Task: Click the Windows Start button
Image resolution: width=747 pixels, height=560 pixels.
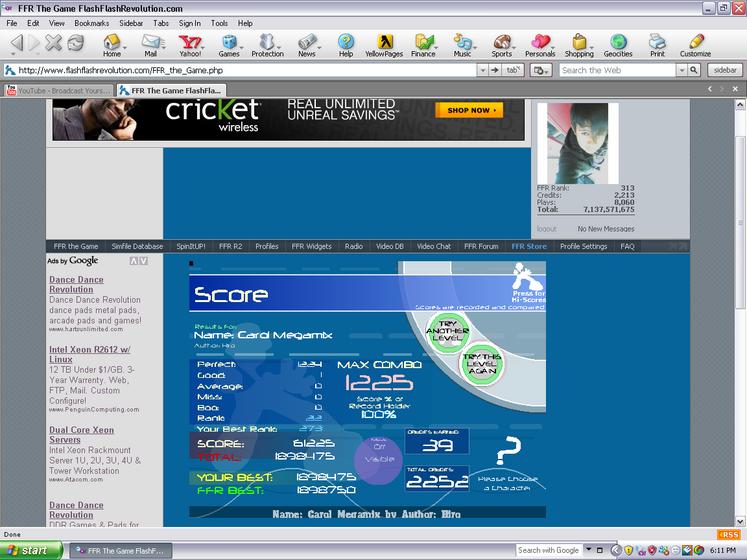Action: (x=30, y=550)
